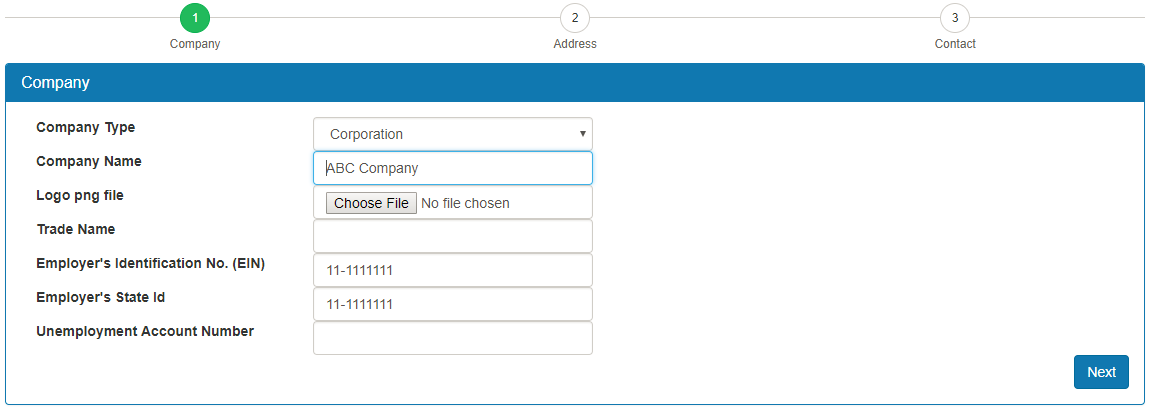This screenshot has width=1149, height=412.
Task: Go to the Address step label
Action: [575, 44]
